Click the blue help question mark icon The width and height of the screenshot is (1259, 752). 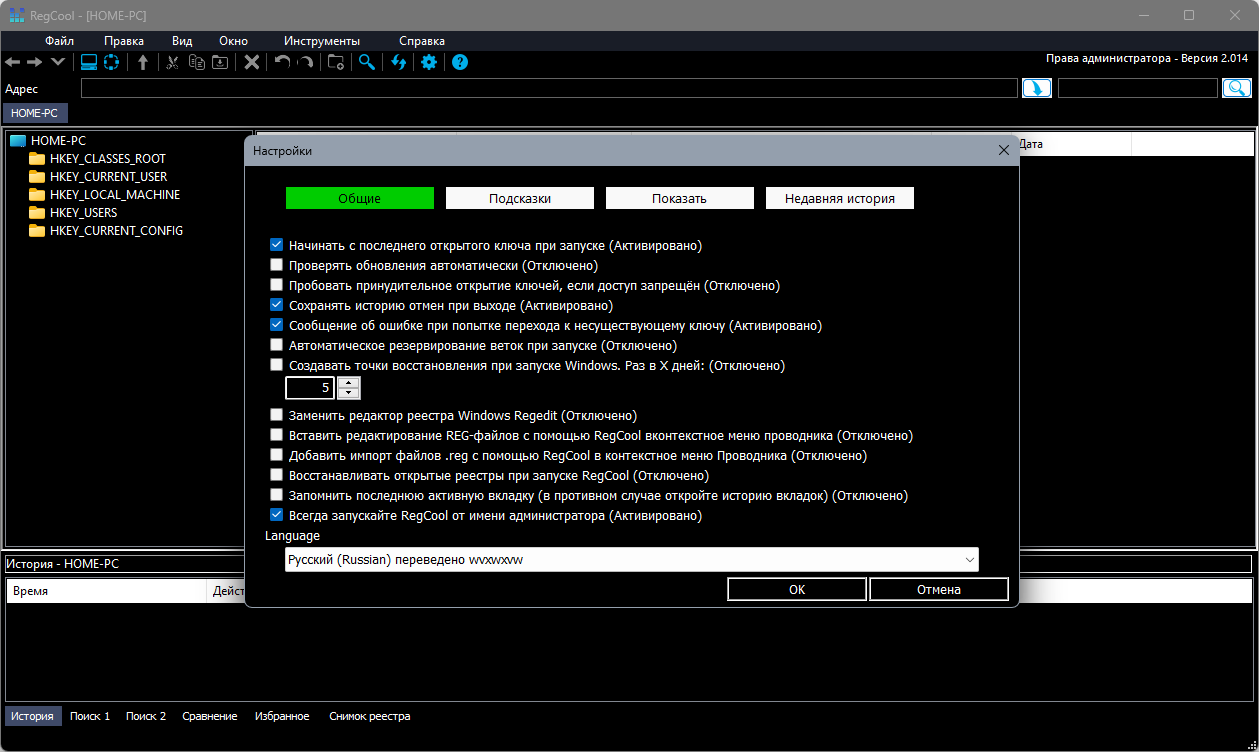[x=460, y=62]
